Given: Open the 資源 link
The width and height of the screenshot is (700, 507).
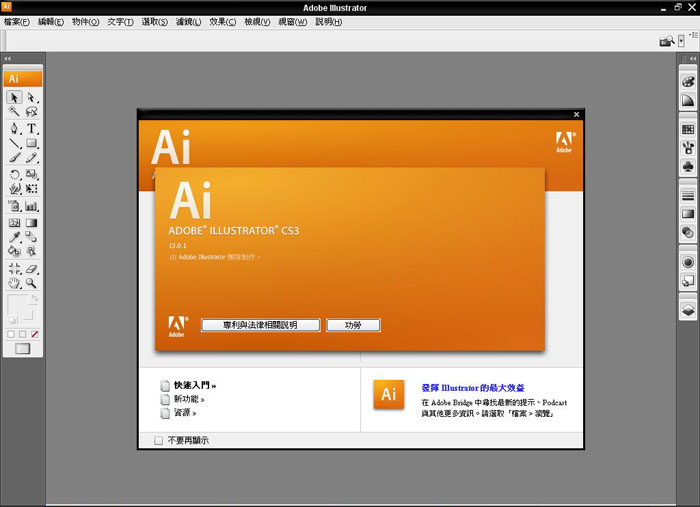Looking at the screenshot, I should pyautogui.click(x=185, y=413).
